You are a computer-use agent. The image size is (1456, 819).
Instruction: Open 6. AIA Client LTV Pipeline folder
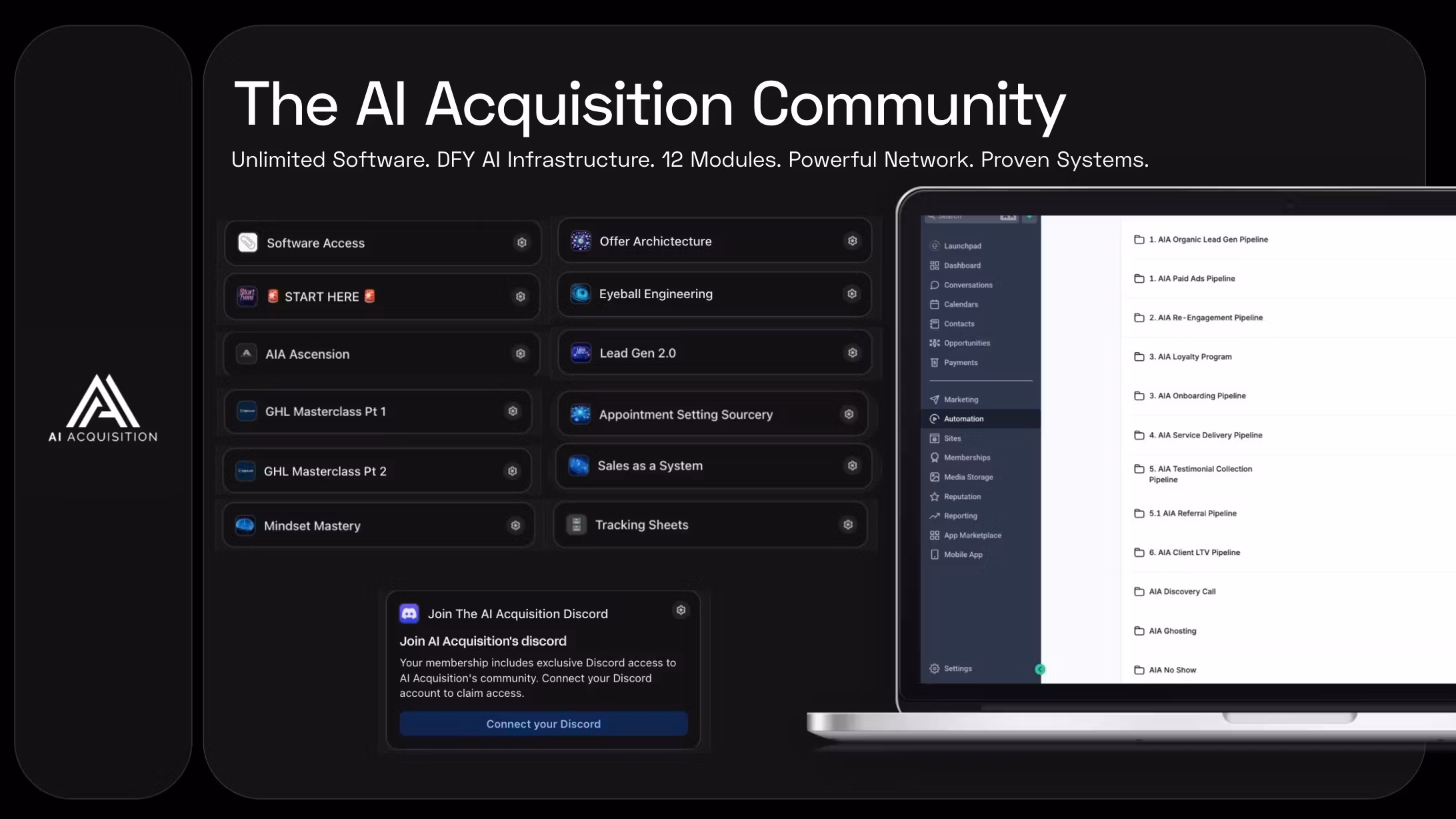[x=1194, y=552]
